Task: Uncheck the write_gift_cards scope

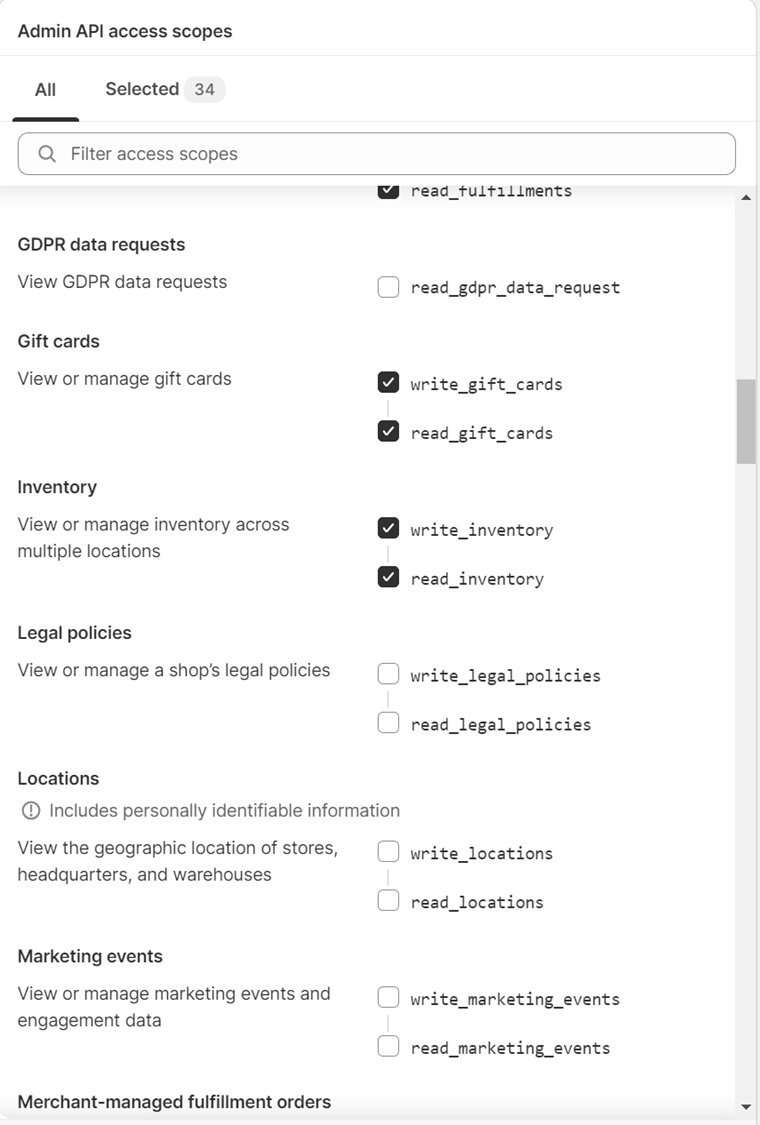Action: (x=388, y=382)
